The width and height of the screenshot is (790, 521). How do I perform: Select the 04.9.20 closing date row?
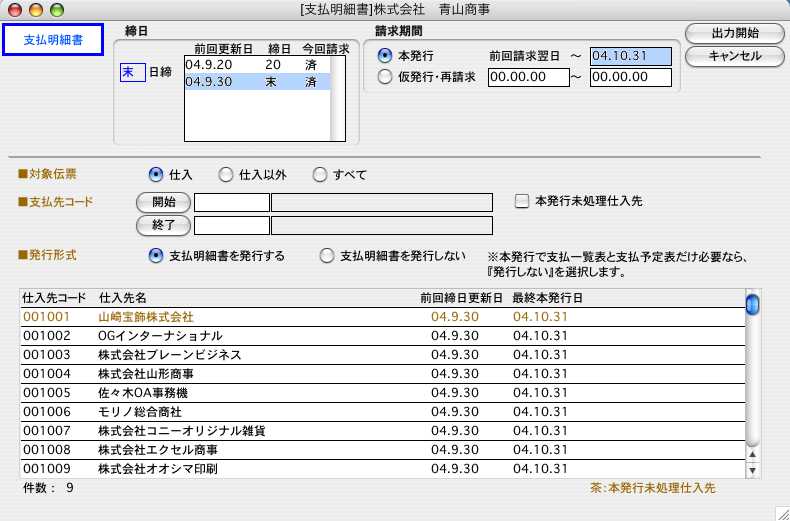pos(260,64)
